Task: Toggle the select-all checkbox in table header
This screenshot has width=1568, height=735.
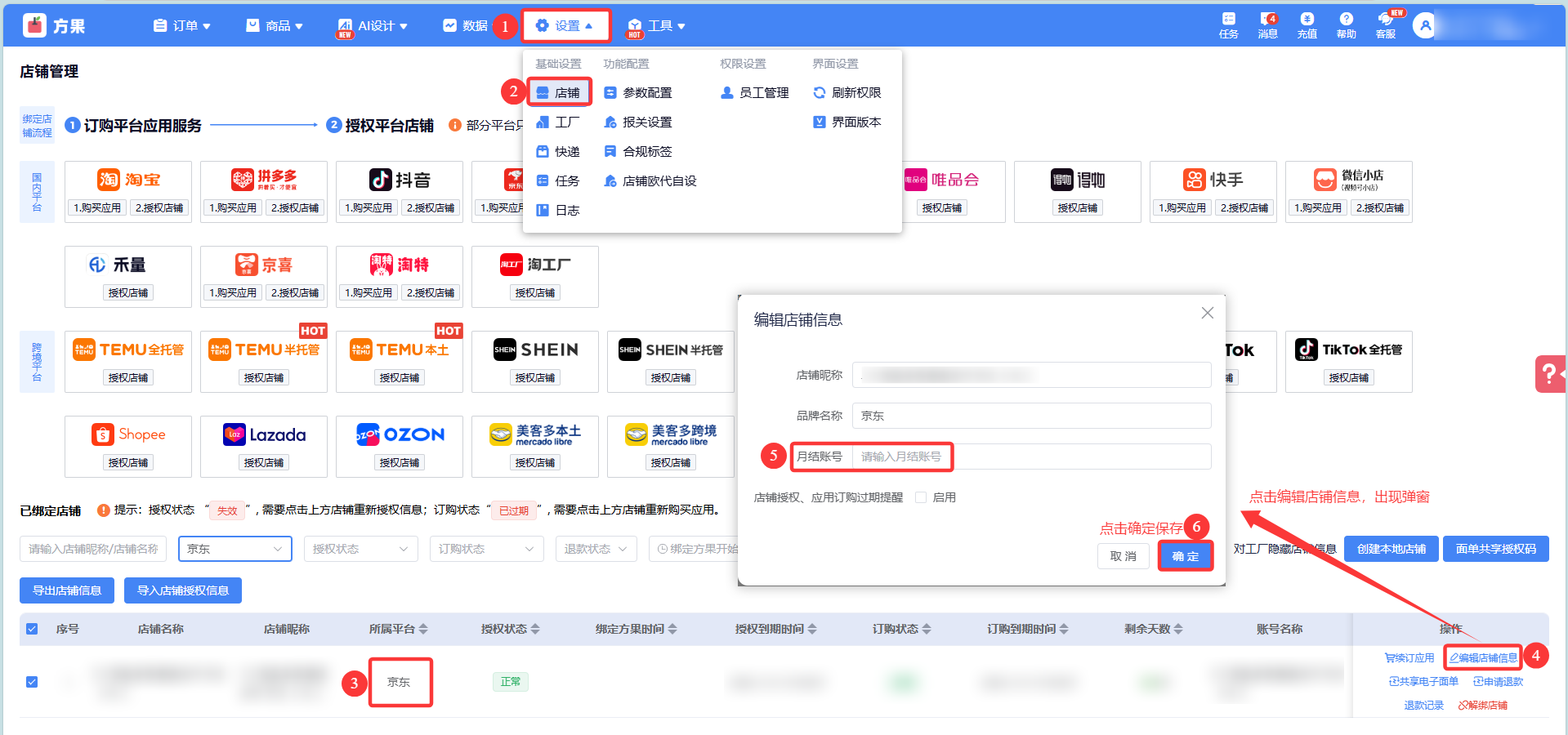Action: click(x=32, y=629)
